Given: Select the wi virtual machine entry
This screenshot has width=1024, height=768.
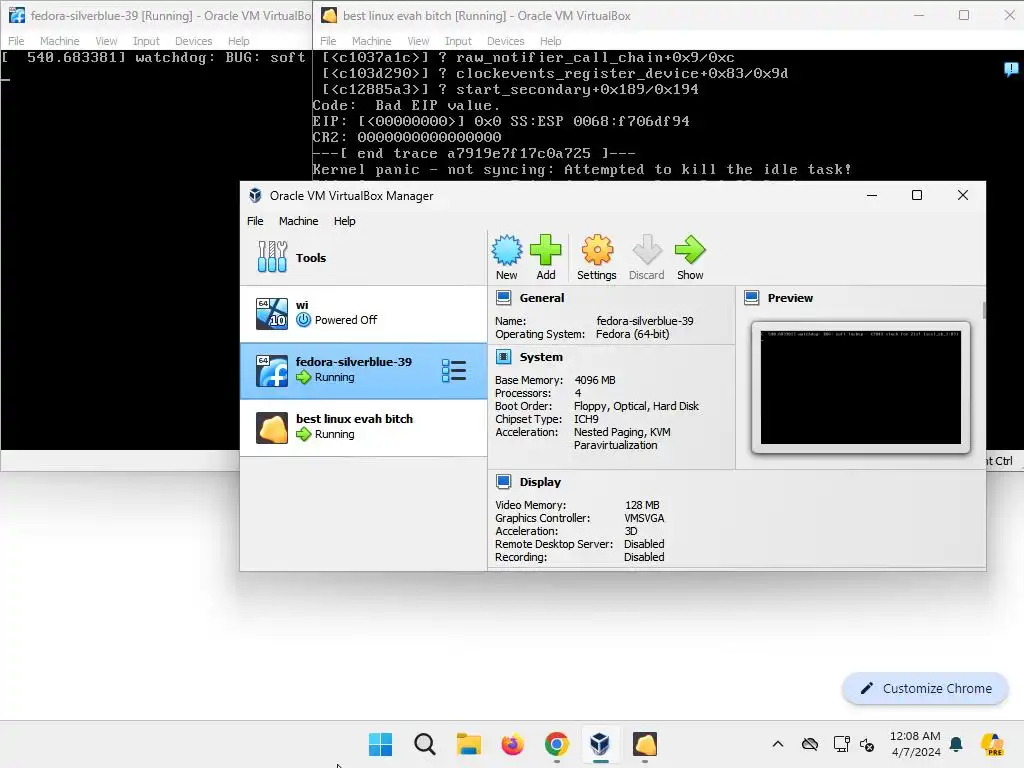Looking at the screenshot, I should coord(363,313).
